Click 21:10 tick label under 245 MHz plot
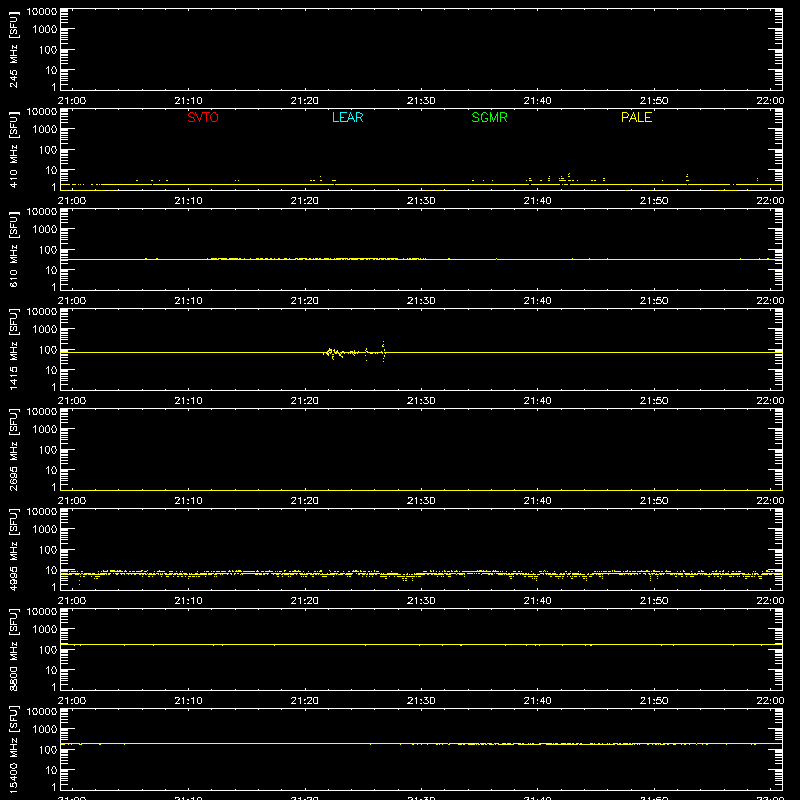This screenshot has height=800, width=800. (x=188, y=101)
